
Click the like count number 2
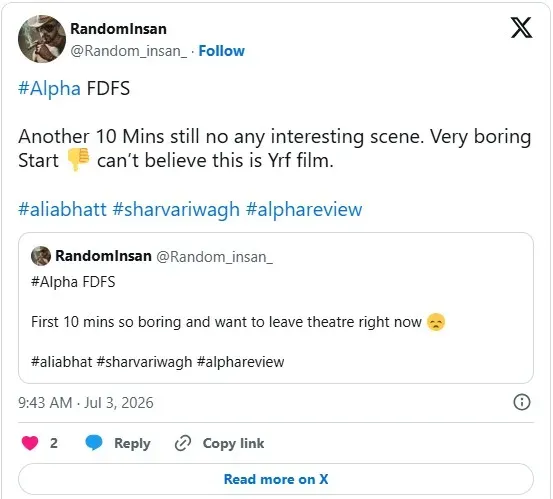click(54, 443)
